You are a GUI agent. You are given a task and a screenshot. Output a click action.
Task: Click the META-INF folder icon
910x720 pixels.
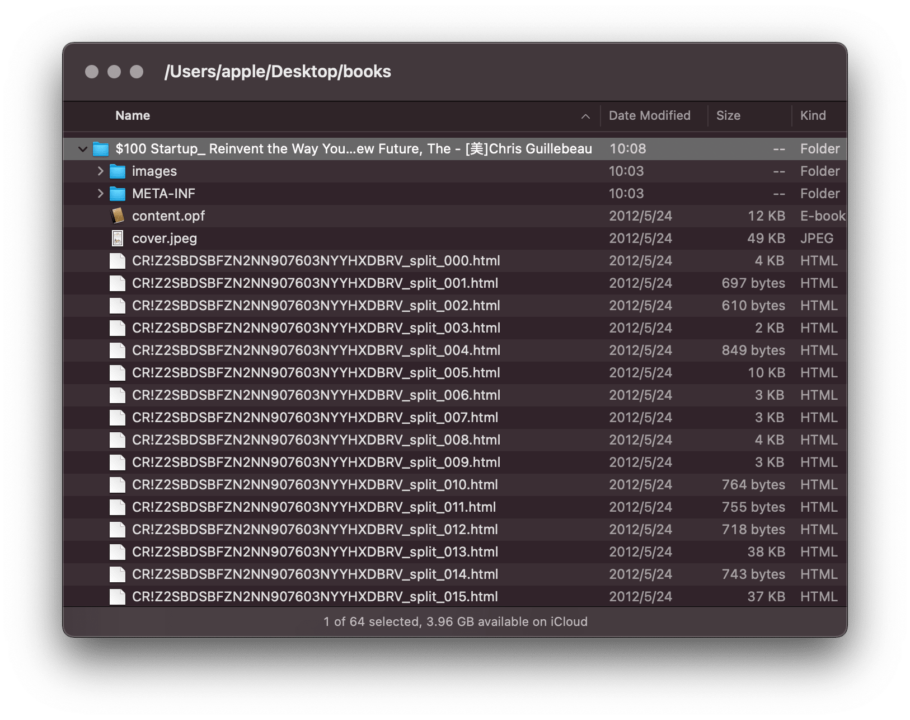[x=118, y=193]
